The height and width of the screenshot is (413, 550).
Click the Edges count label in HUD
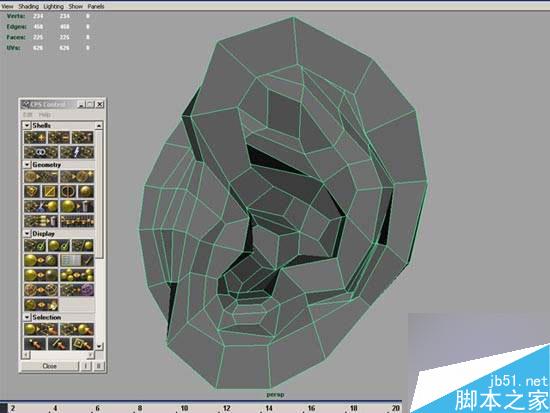[16, 27]
